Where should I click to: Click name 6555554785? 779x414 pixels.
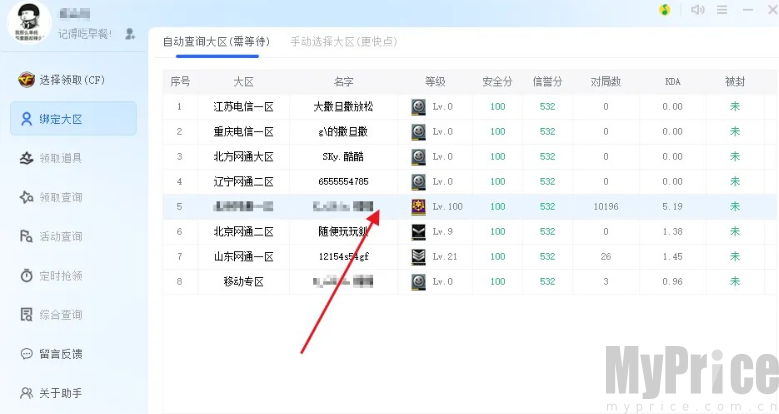[x=343, y=181]
